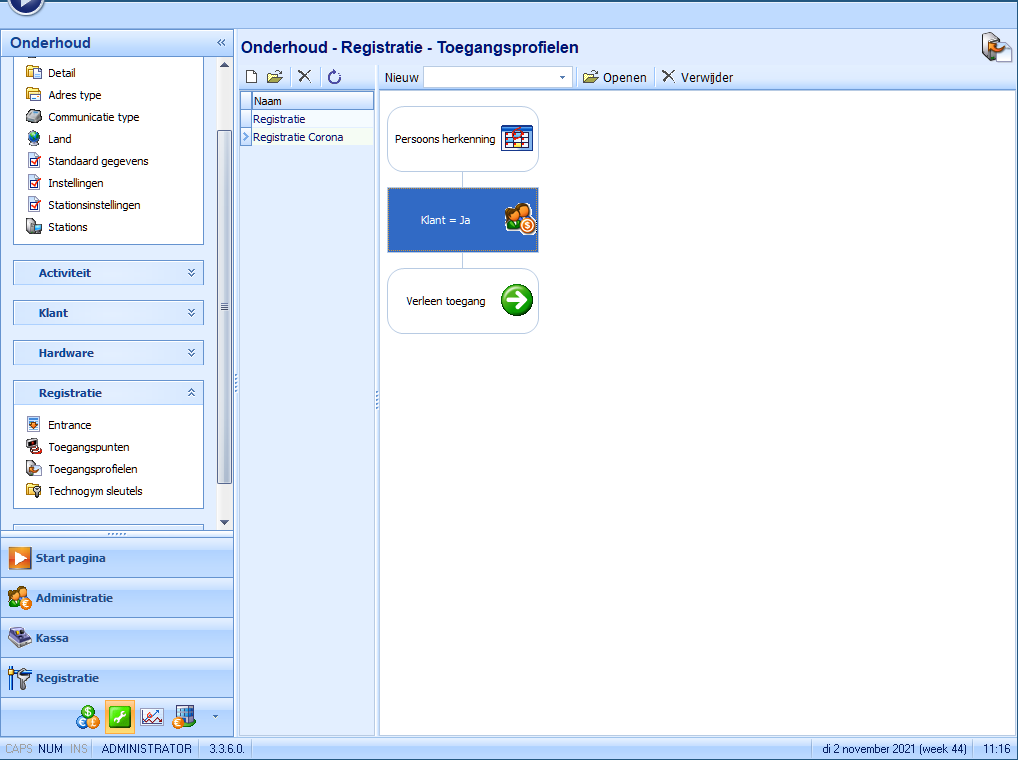Open the statistics line chart icon

tap(152, 717)
